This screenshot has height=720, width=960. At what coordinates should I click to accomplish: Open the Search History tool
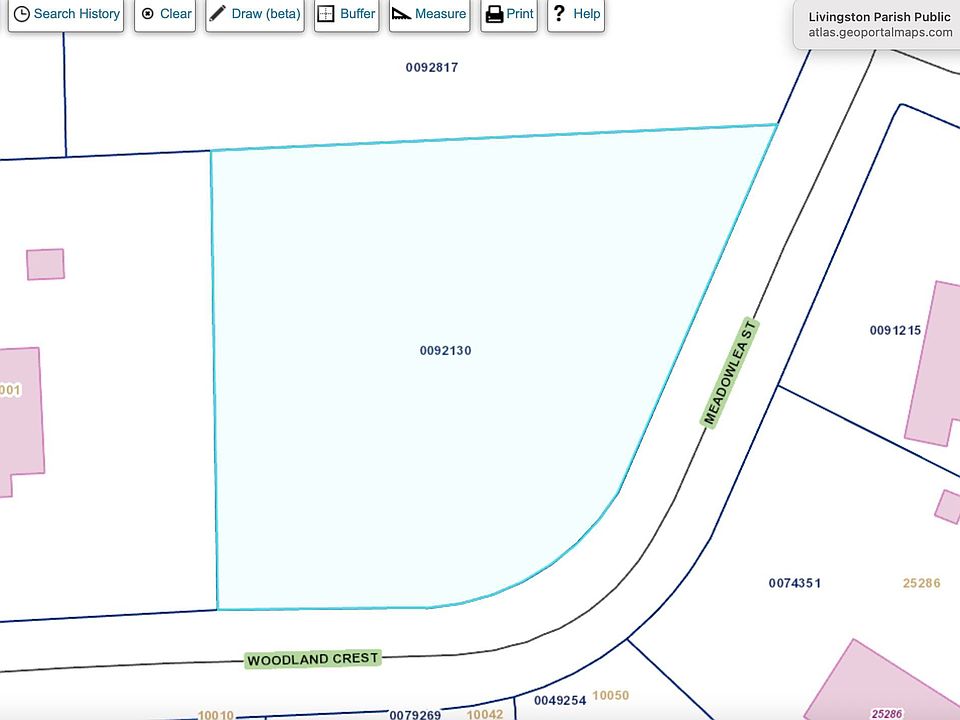pyautogui.click(x=66, y=14)
